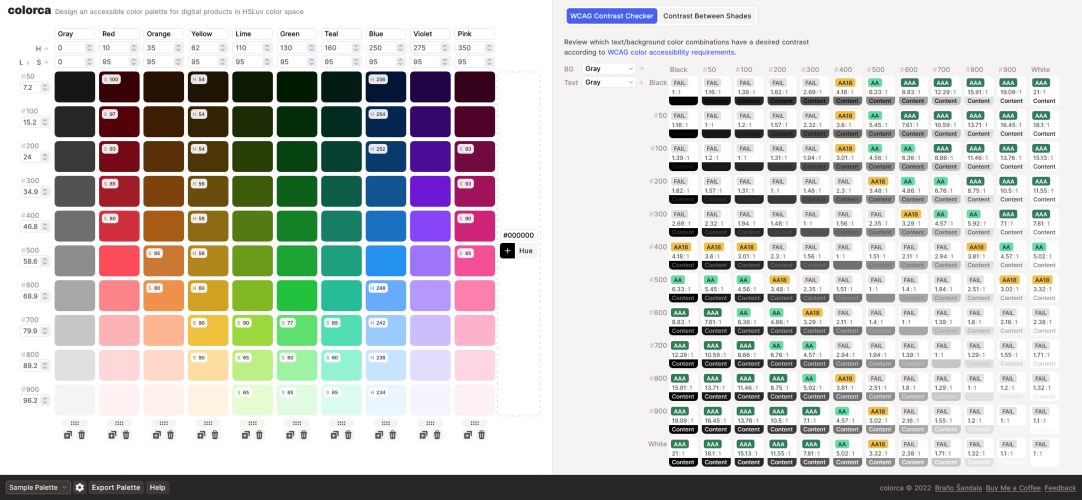Screen dimensions: 1082x500
Task: Duplicate the Red hue column
Action: (112, 435)
